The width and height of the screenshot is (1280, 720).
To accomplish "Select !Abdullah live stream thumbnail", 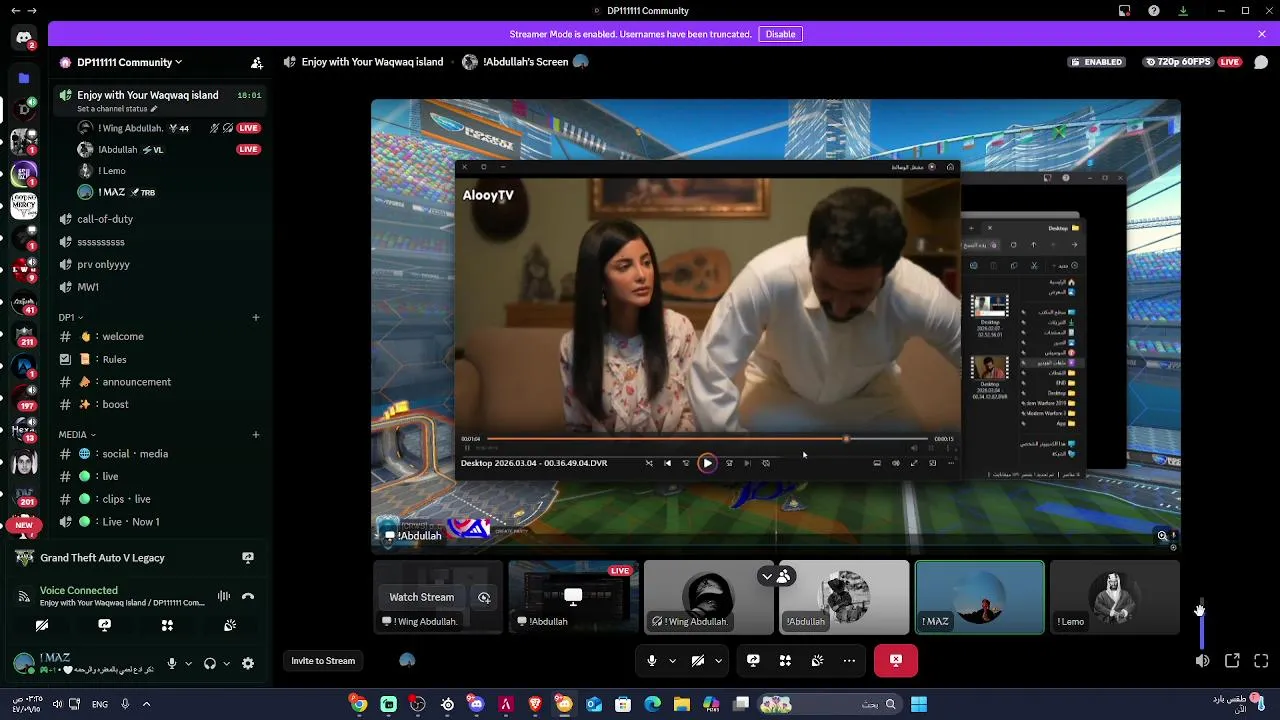I will 573,597.
